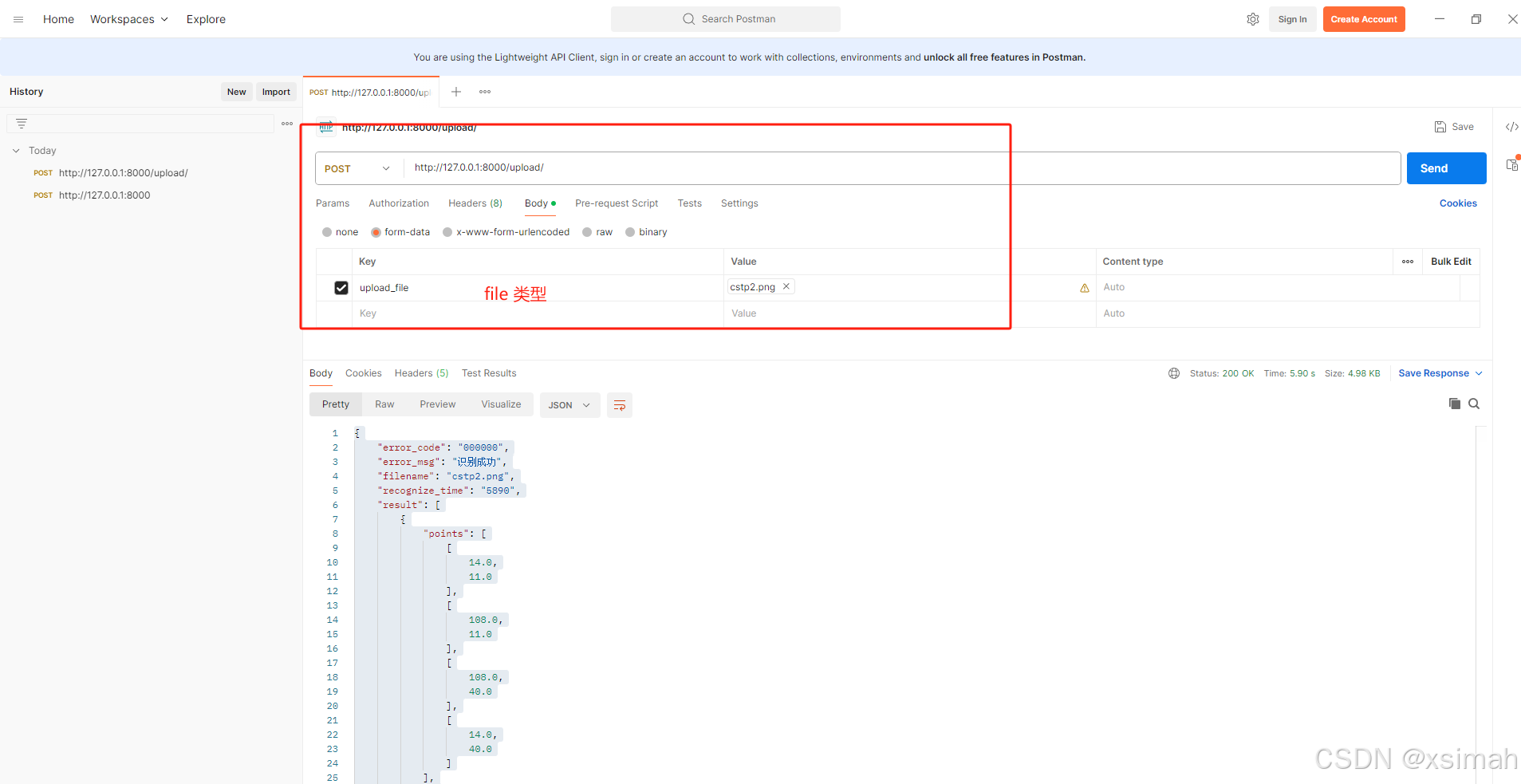Select the binary body type
Screen dimensions: 1521x784
coord(630,232)
